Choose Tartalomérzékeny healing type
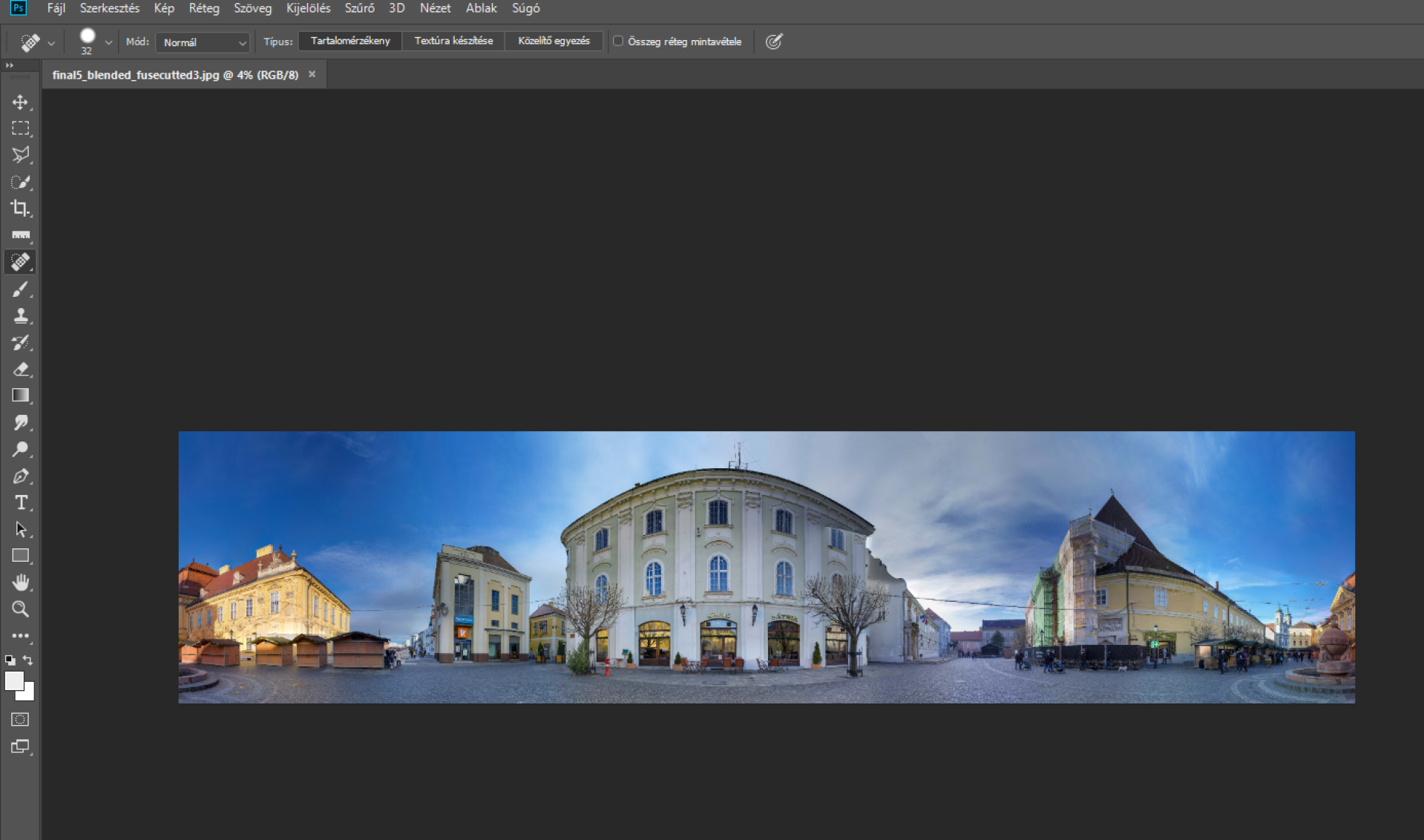The image size is (1424, 840). pos(350,41)
